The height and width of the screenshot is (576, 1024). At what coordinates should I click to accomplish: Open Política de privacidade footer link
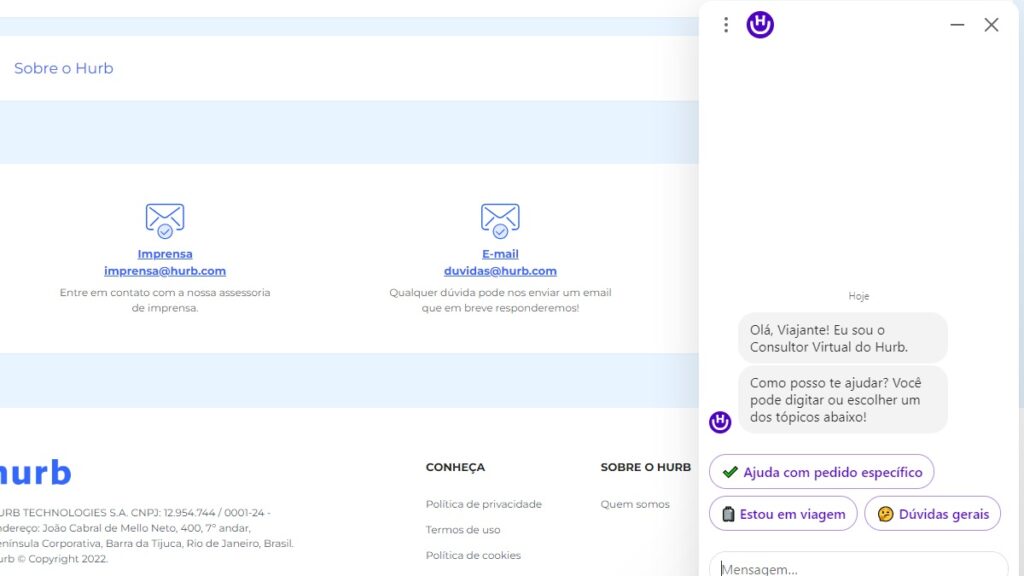pos(483,504)
